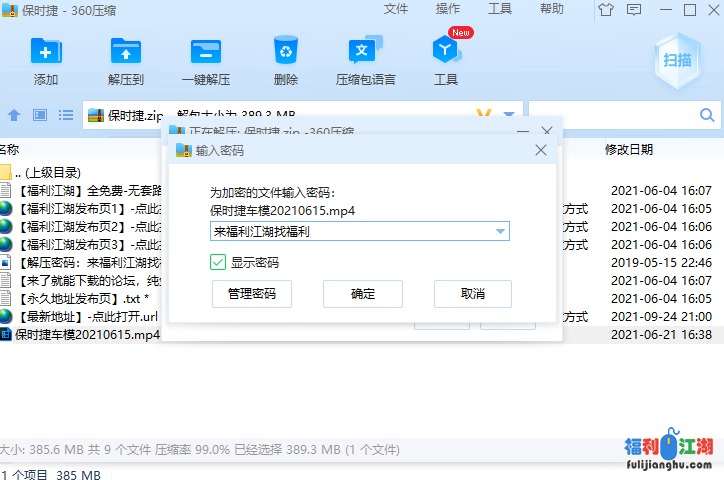Open the 操作 (Operations) menu
The width and height of the screenshot is (724, 480).
[x=448, y=9]
